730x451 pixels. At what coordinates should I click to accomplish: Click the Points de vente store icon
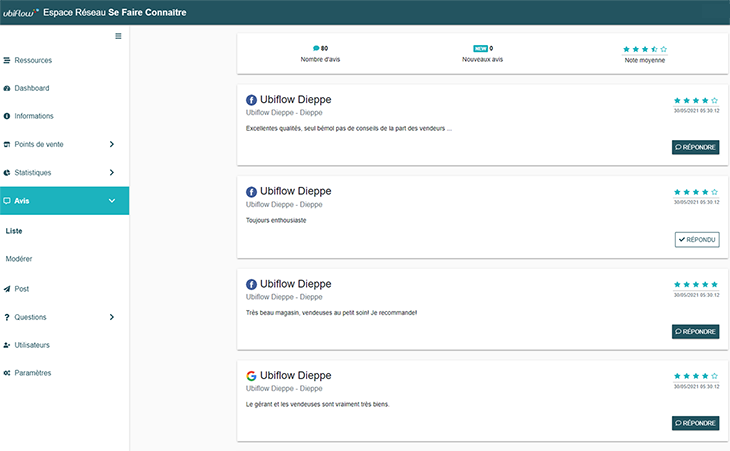(x=7, y=144)
